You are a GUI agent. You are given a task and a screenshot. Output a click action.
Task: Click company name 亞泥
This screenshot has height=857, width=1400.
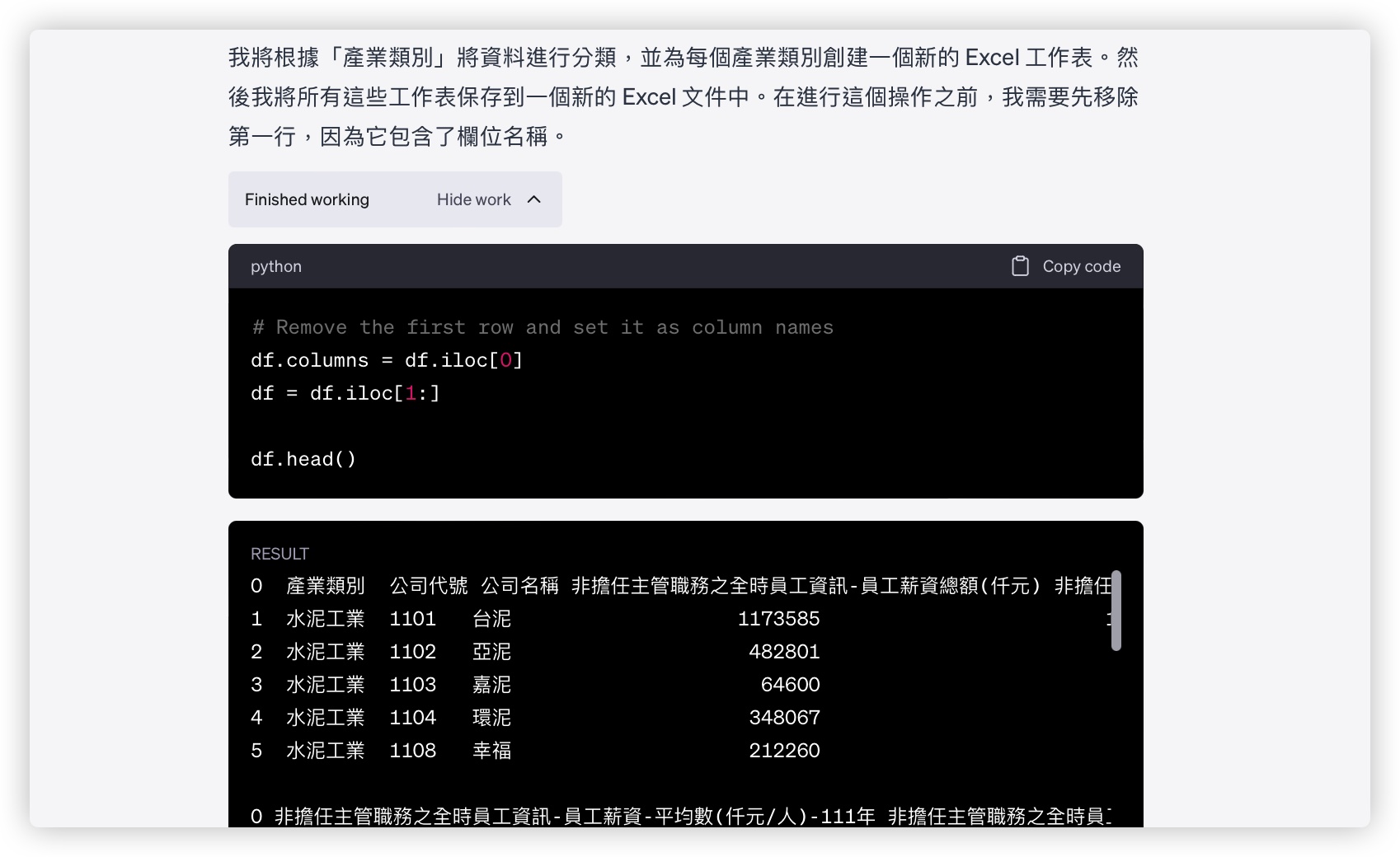point(492,652)
